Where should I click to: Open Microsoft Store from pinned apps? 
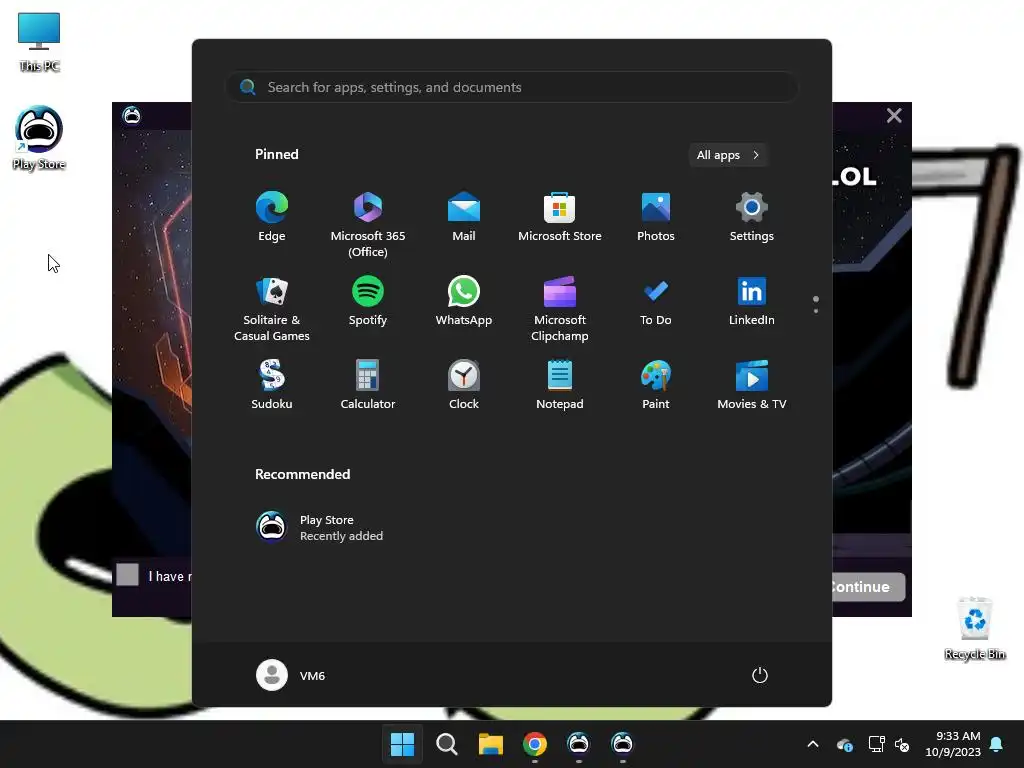560,217
